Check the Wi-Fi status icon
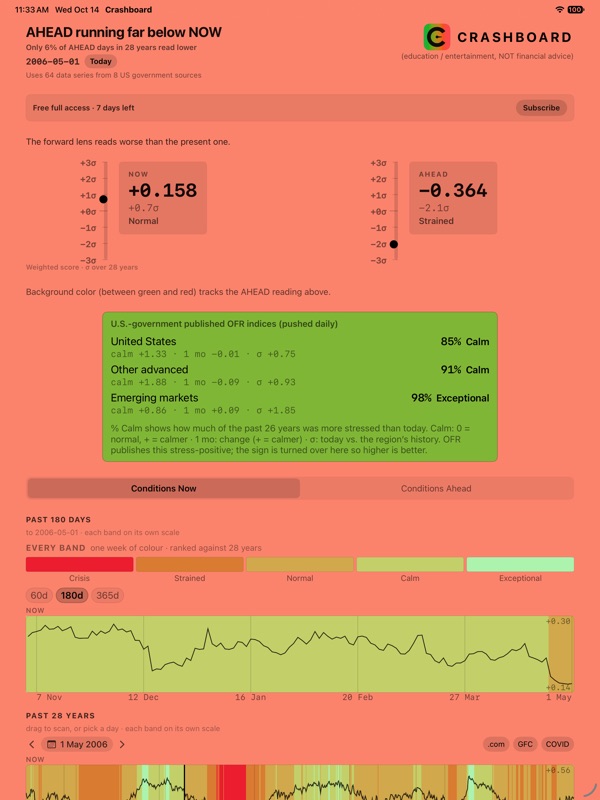The height and width of the screenshot is (800, 600). click(x=560, y=10)
